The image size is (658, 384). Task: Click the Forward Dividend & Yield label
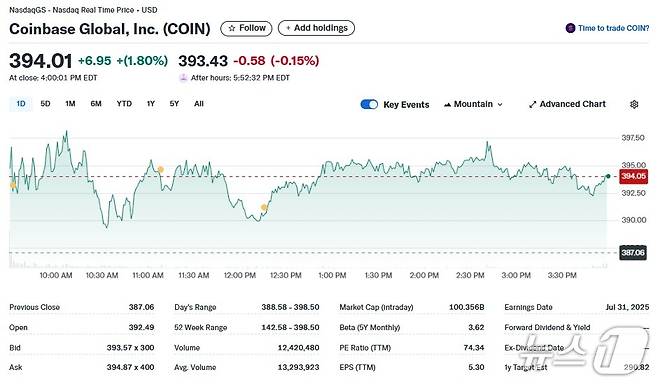click(547, 327)
